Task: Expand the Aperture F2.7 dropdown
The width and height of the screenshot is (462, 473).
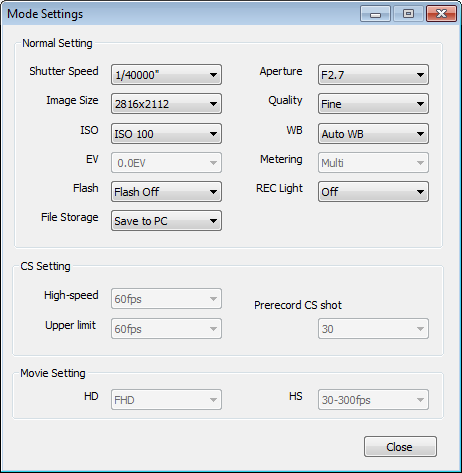Action: point(373,75)
